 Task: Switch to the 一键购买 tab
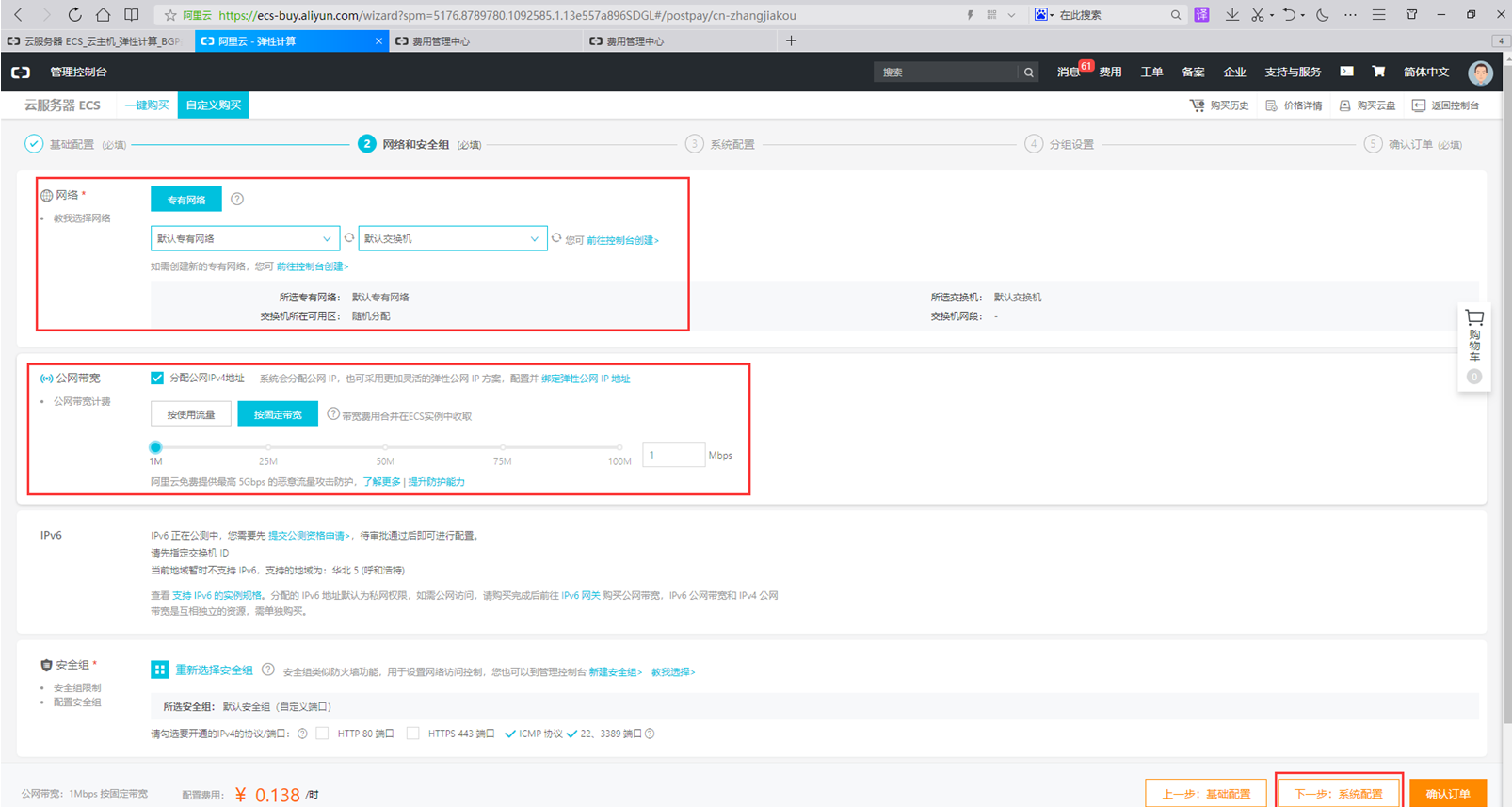click(148, 105)
